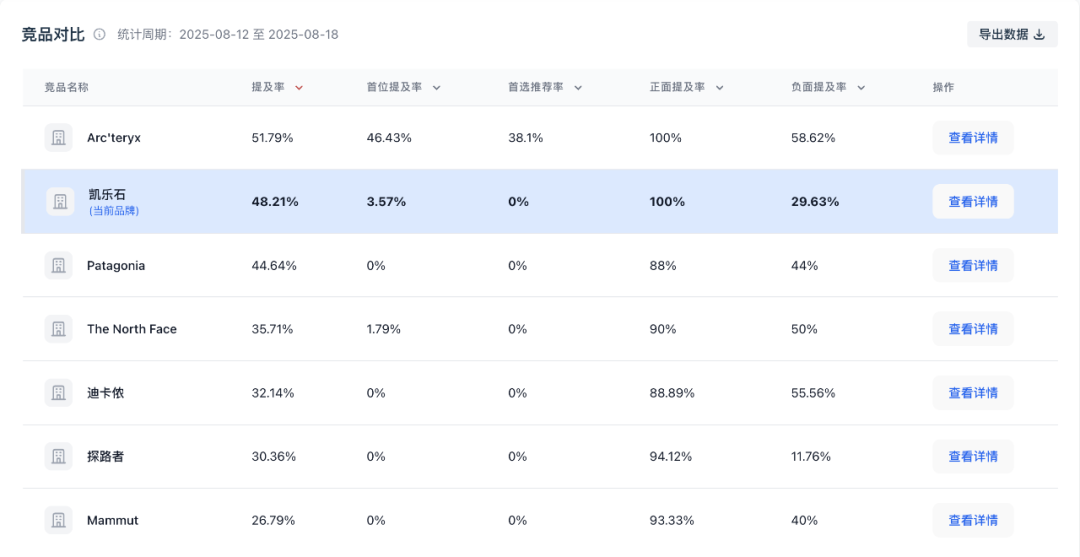Click the (当前品牌) label
This screenshot has height=557, width=1080.
(x=114, y=211)
